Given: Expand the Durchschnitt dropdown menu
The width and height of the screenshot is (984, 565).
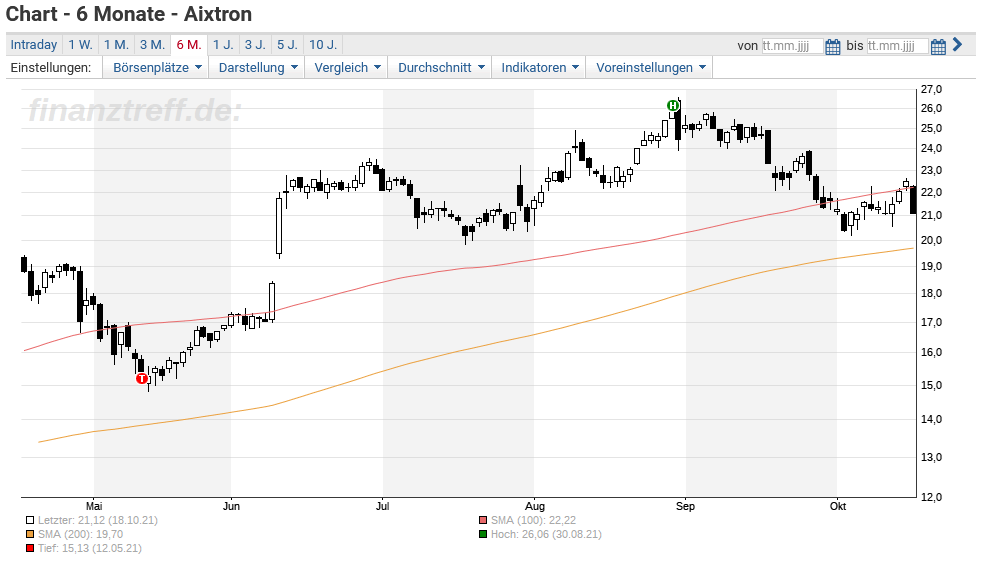Looking at the screenshot, I should point(441,67).
